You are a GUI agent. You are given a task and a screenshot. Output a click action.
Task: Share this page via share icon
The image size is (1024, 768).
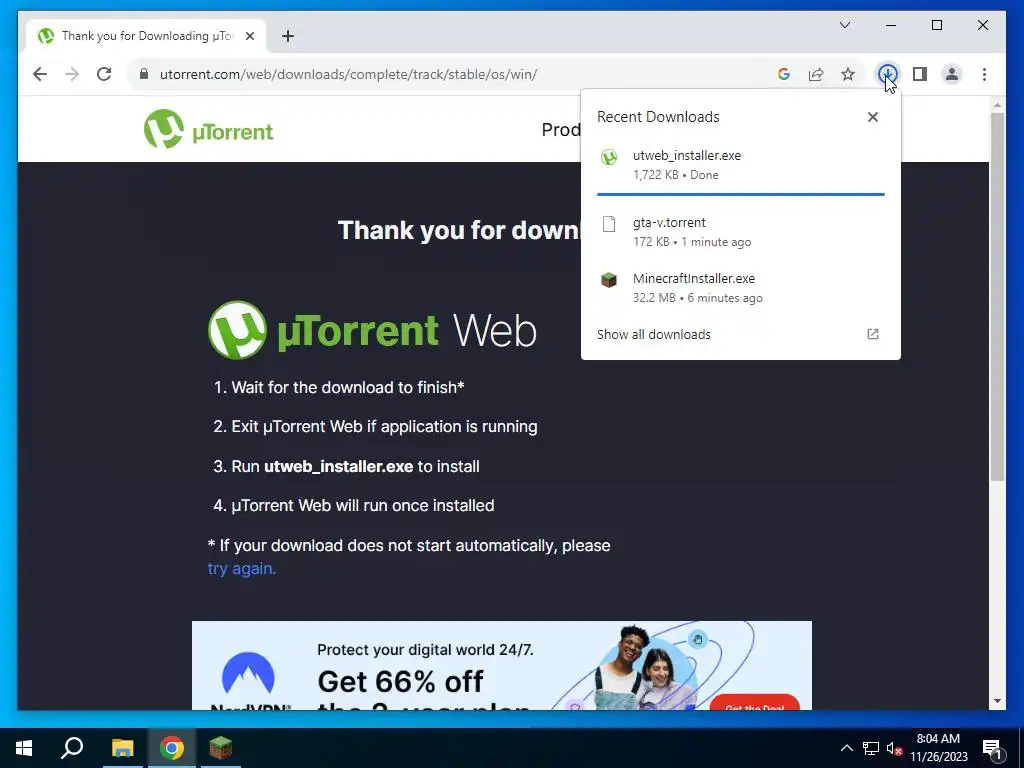[x=816, y=74]
